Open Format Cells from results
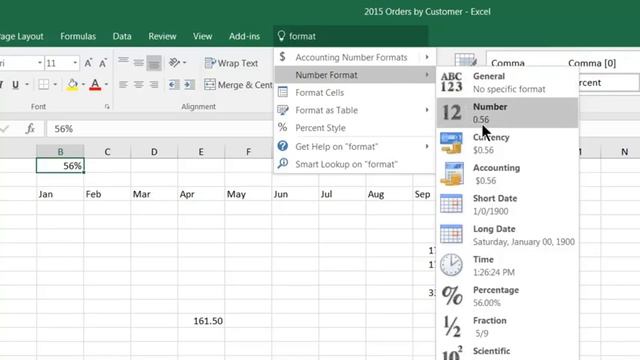The height and width of the screenshot is (360, 640). point(354,93)
